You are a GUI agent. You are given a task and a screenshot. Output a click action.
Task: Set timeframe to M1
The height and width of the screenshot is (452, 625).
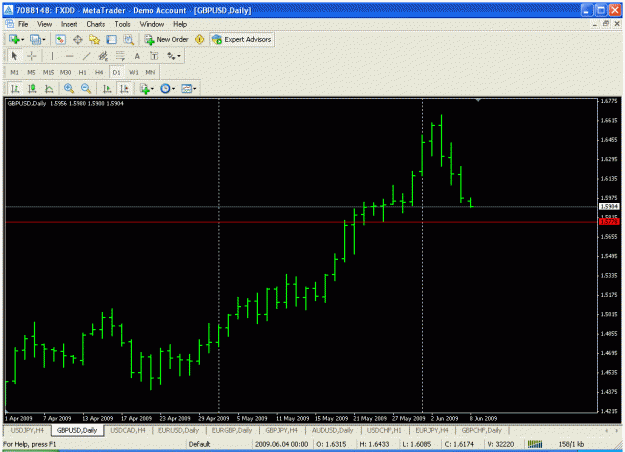(14, 73)
